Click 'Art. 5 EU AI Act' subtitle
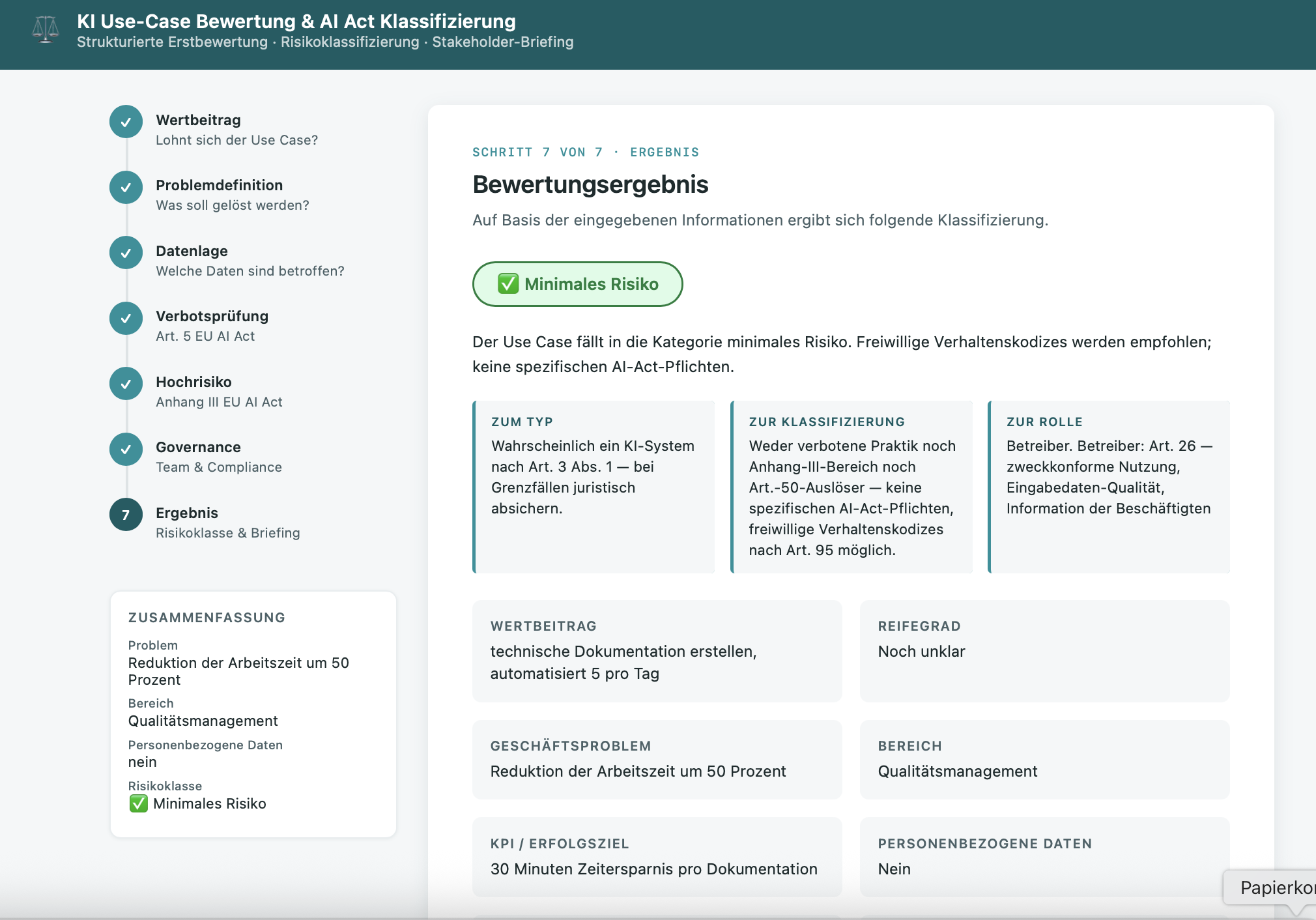Image resolution: width=1316 pixels, height=920 pixels. (x=205, y=336)
